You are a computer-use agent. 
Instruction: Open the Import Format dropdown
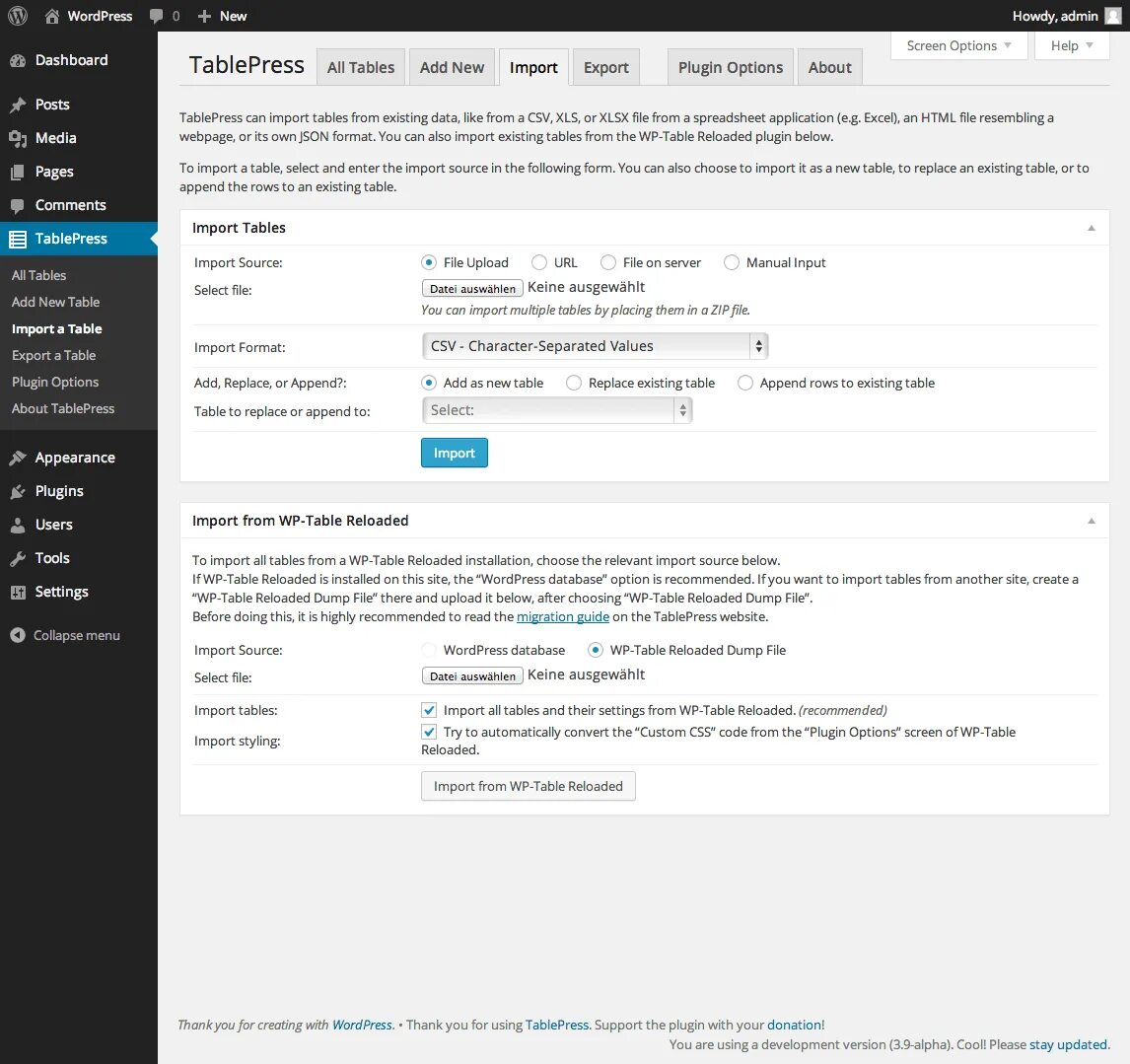coord(595,346)
